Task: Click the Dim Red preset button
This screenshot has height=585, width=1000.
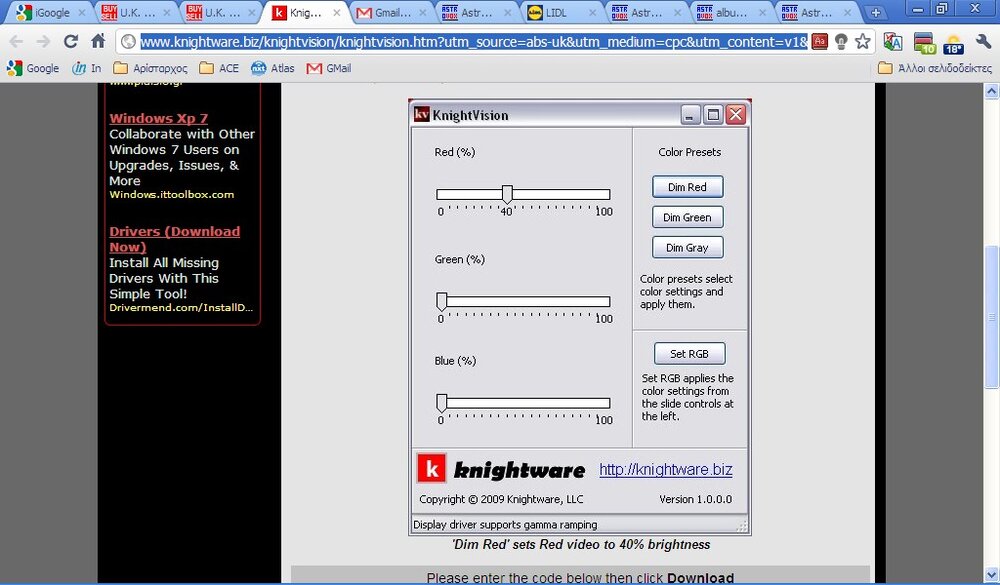Action: 687,187
